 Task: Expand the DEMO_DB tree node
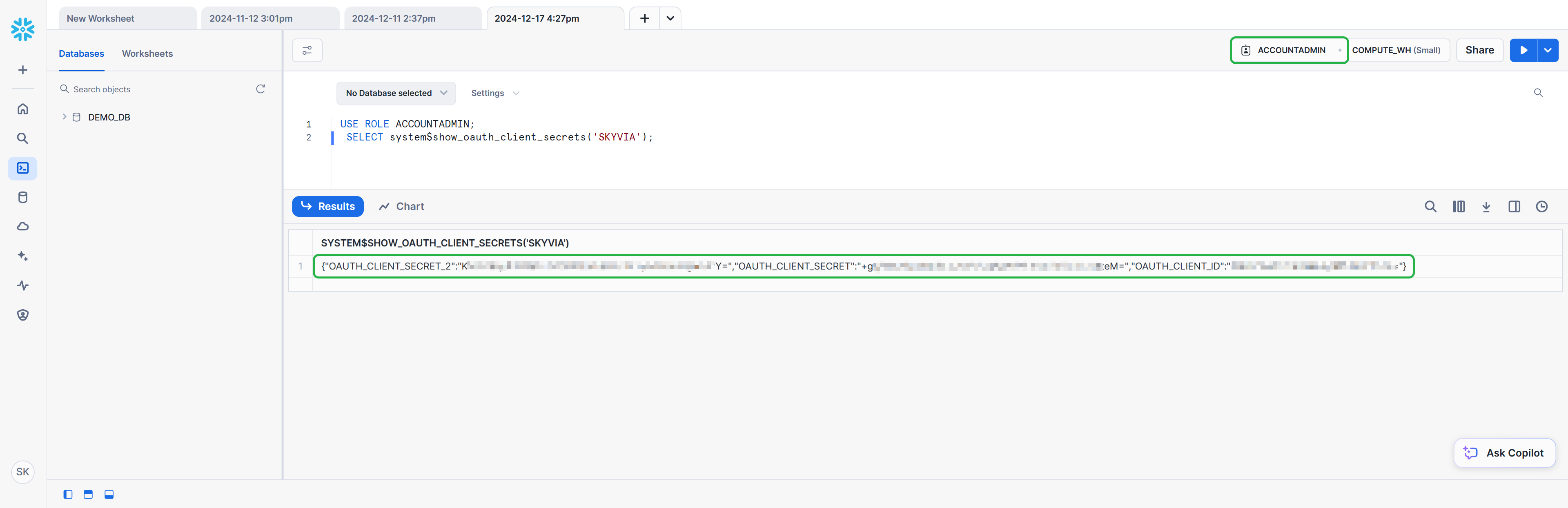coord(64,117)
